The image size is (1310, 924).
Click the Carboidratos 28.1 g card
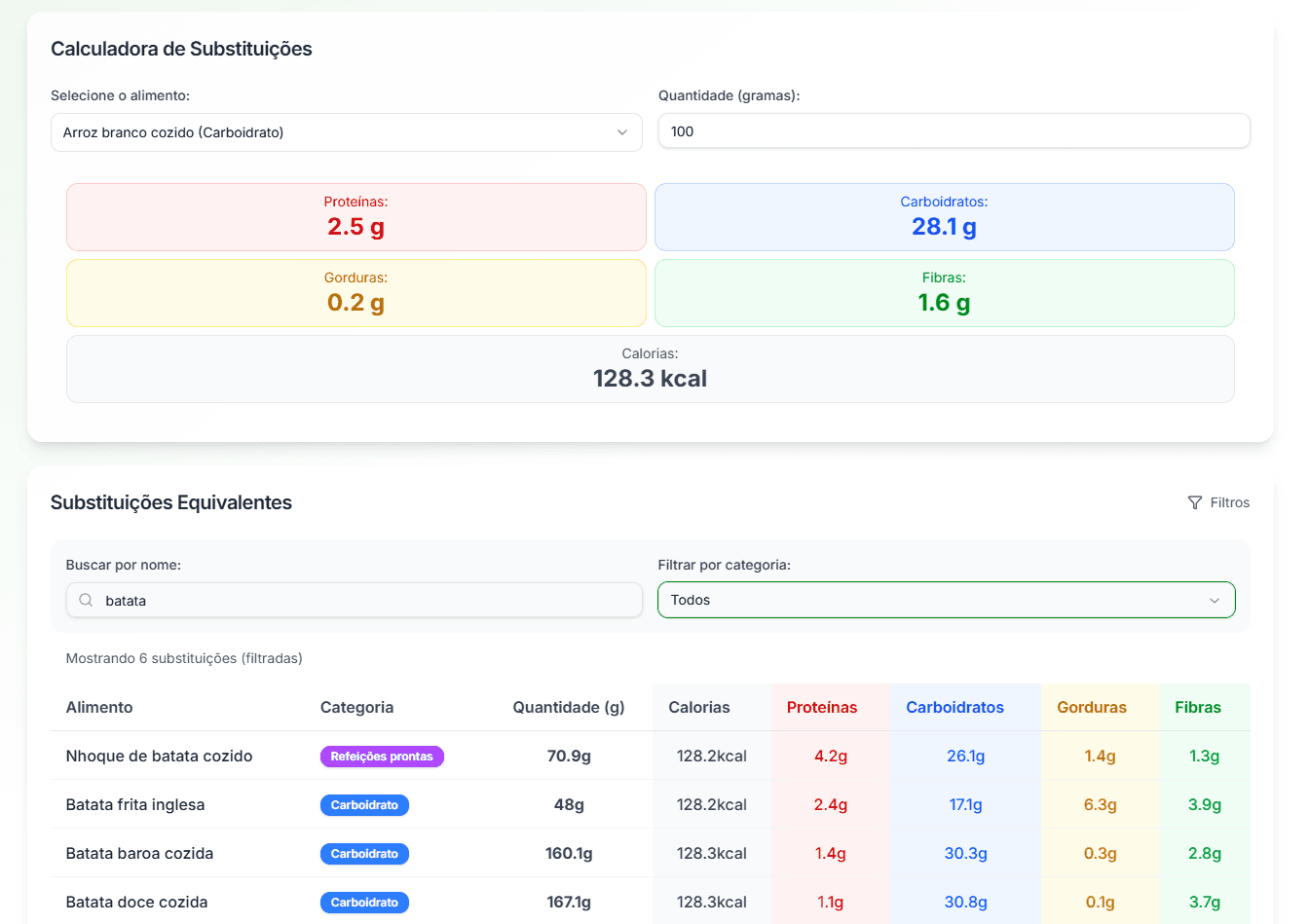(945, 217)
